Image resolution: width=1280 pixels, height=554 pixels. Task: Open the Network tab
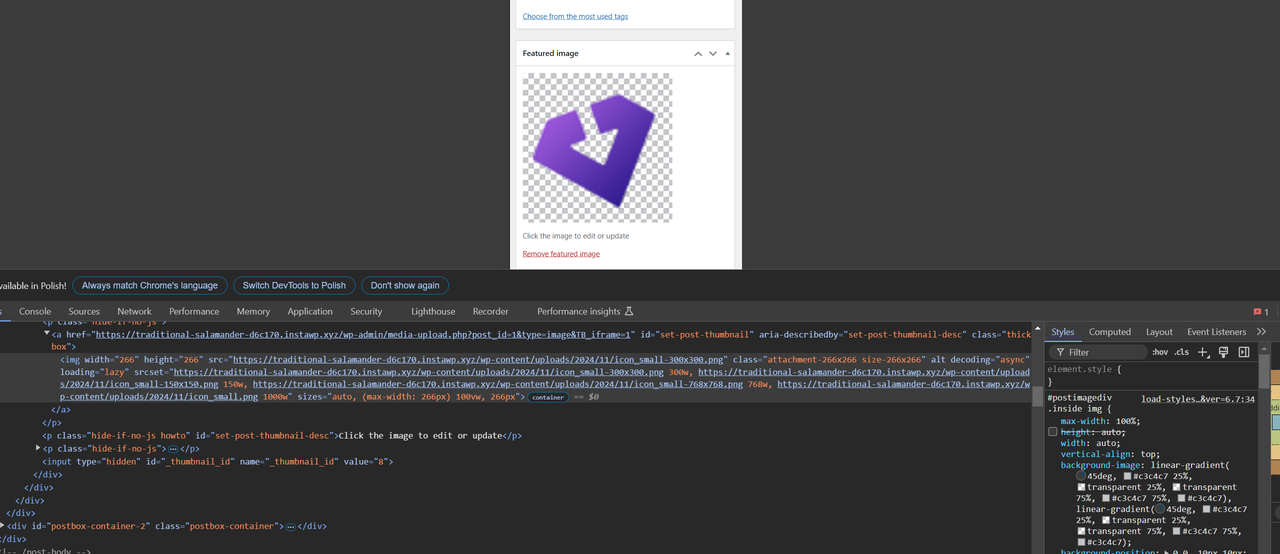tap(134, 312)
